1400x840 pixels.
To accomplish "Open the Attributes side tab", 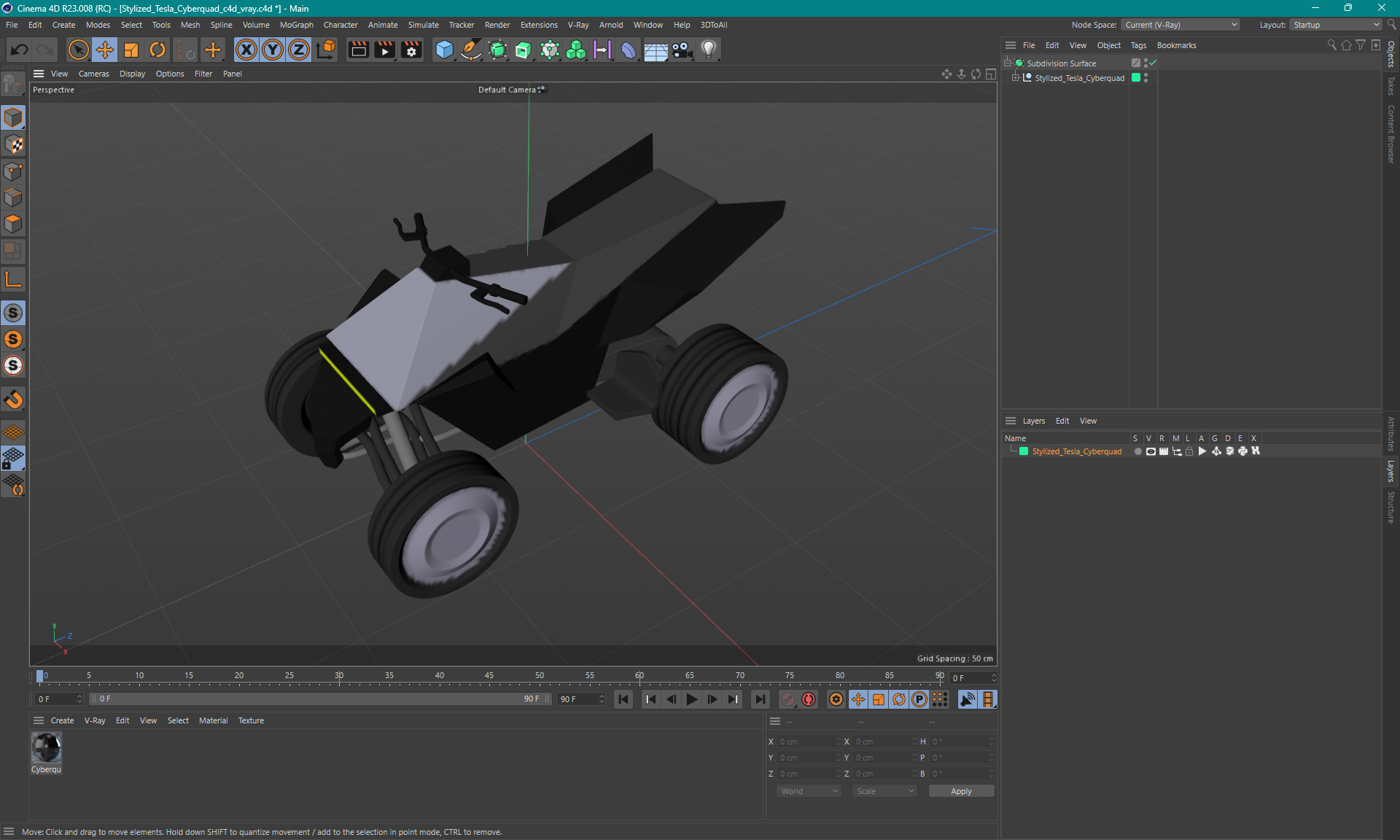I will tap(1391, 434).
